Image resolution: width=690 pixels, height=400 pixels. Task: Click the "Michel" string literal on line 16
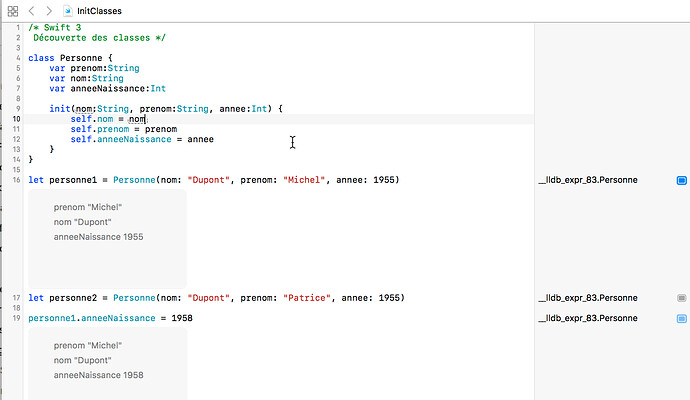tap(304, 180)
